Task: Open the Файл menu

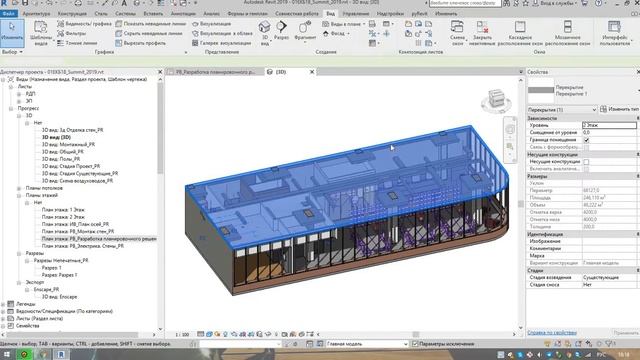Action: click(9, 13)
